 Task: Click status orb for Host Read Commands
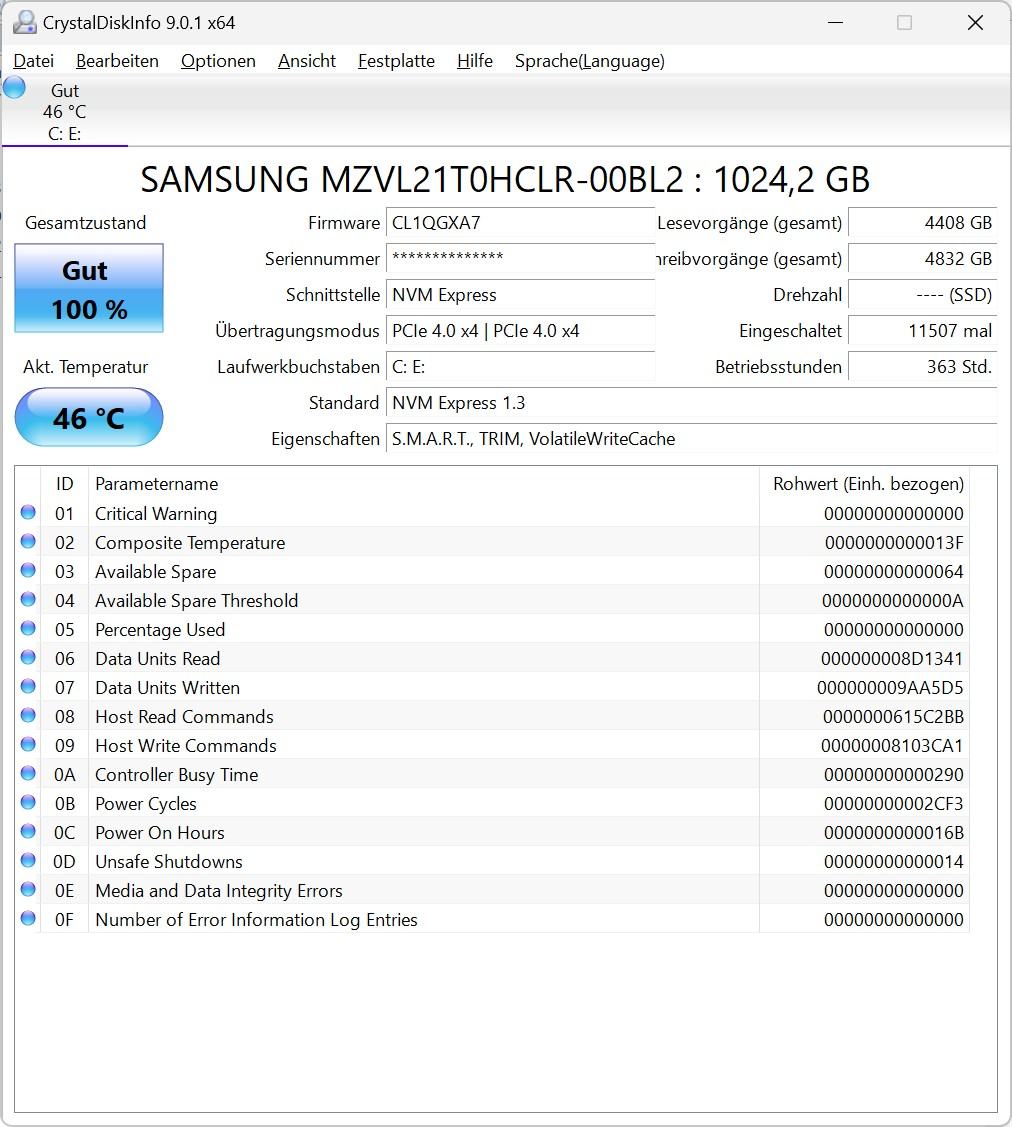click(28, 715)
